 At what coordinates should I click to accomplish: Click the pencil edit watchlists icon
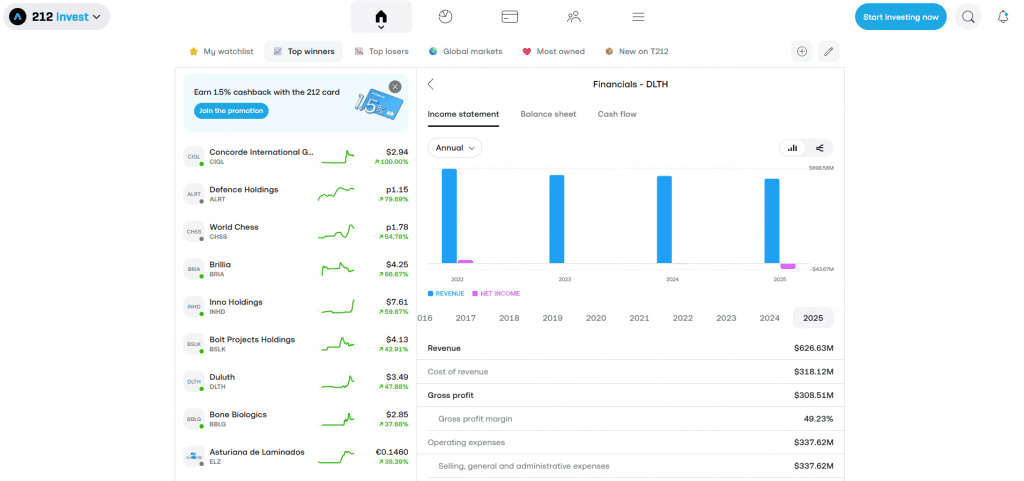pos(828,51)
